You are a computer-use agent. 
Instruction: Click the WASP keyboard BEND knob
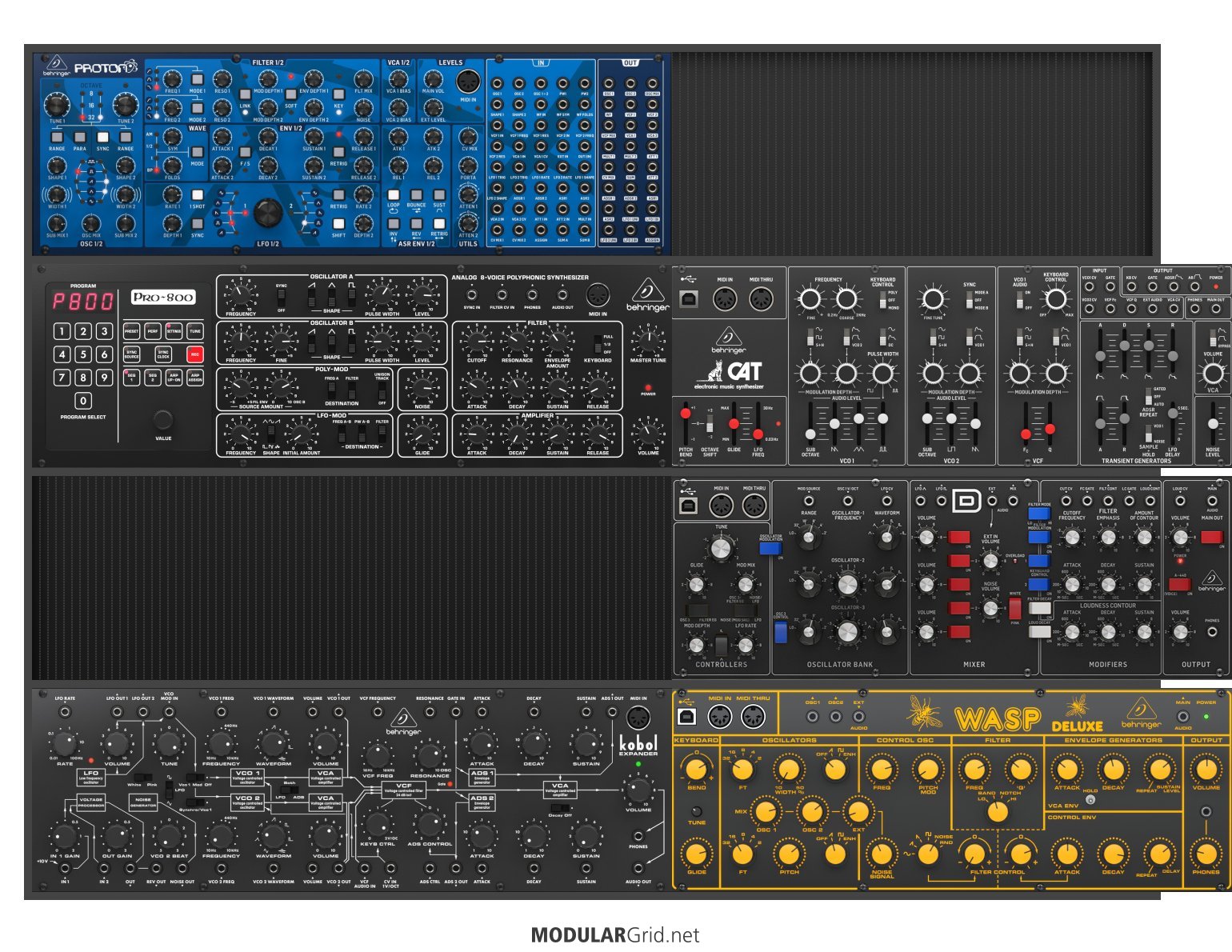(697, 770)
